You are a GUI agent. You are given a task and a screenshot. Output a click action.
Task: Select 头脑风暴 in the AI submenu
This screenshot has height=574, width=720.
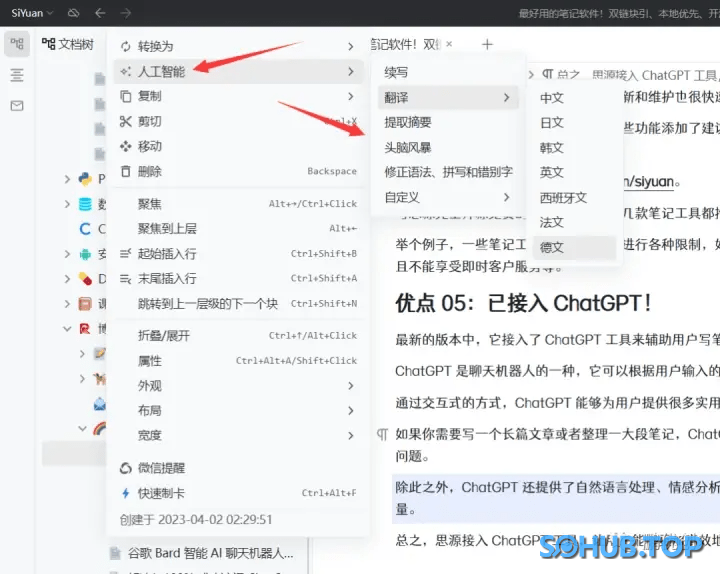448,147
